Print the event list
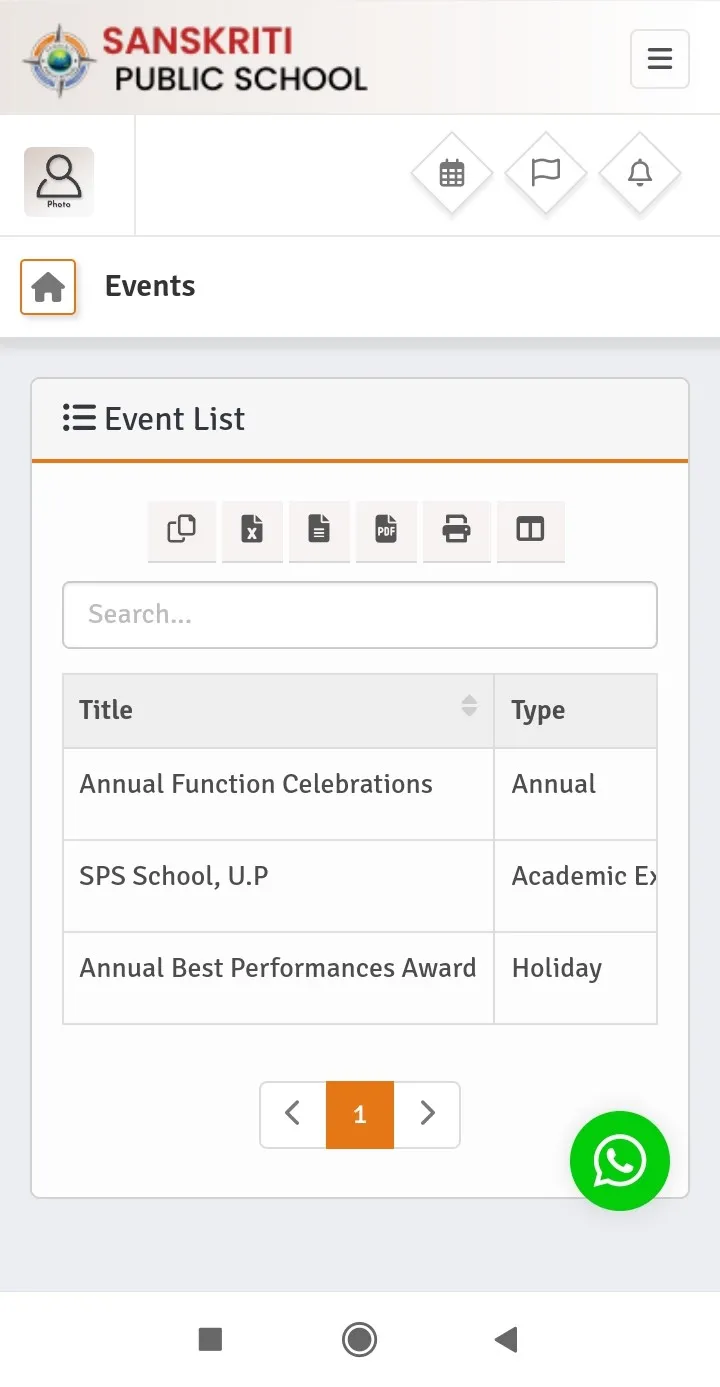Image resolution: width=720 pixels, height=1387 pixels. point(456,530)
